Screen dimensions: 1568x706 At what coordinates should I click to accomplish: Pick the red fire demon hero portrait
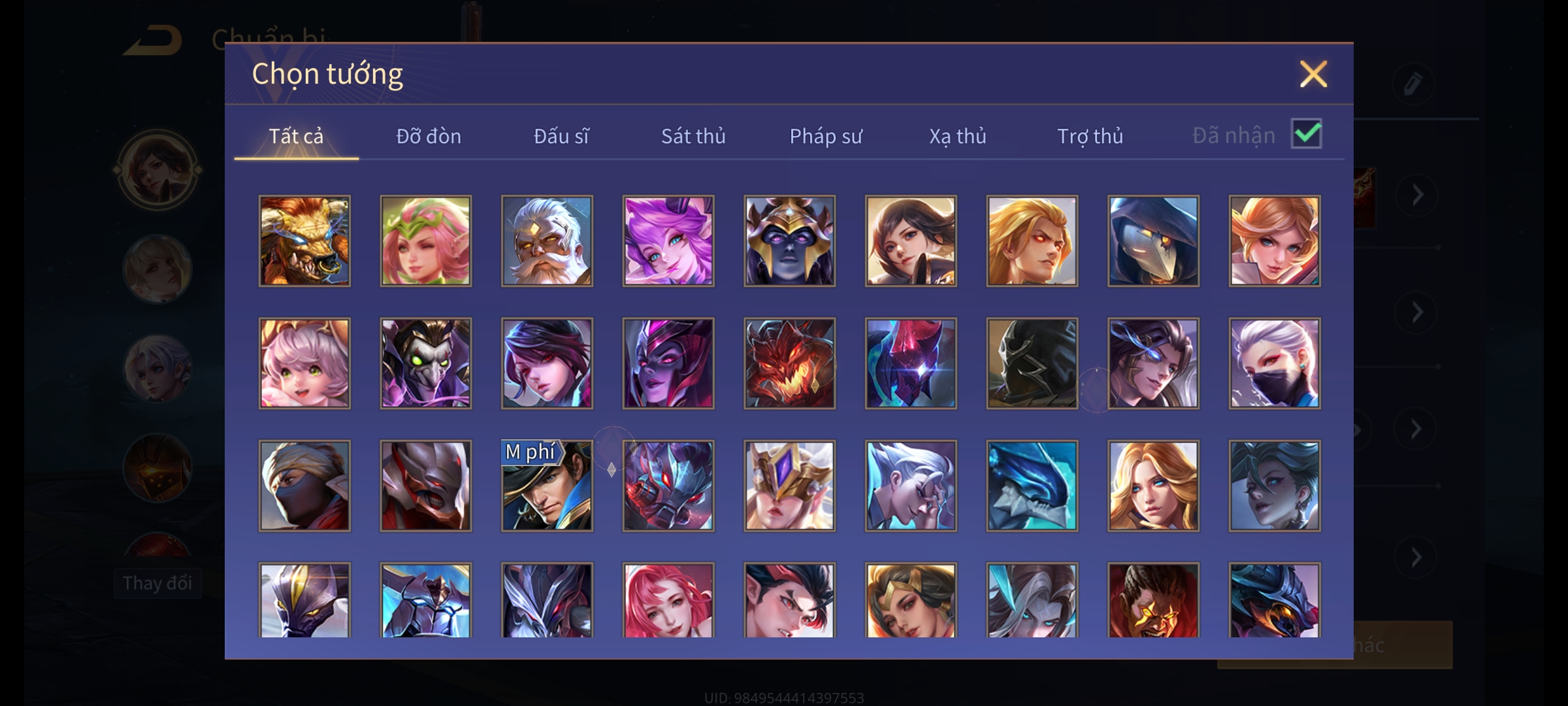[x=789, y=363]
